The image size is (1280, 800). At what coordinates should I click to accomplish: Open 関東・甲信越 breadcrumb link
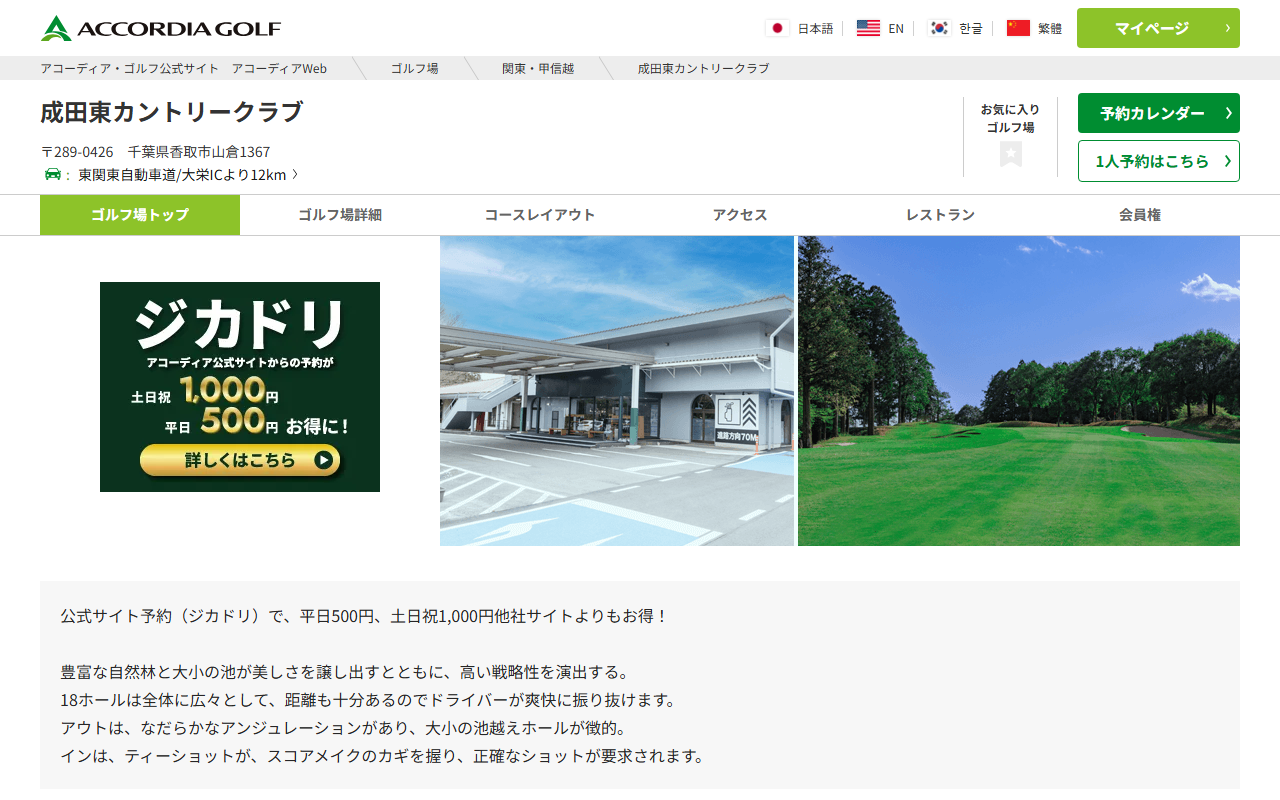click(538, 69)
